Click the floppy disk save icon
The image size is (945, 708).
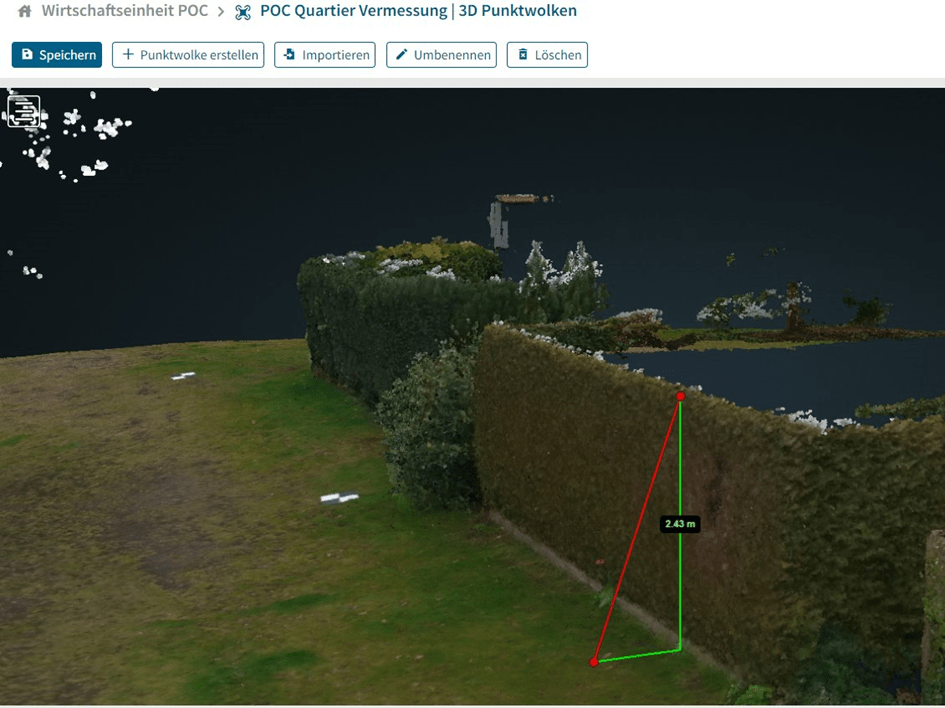tap(27, 55)
